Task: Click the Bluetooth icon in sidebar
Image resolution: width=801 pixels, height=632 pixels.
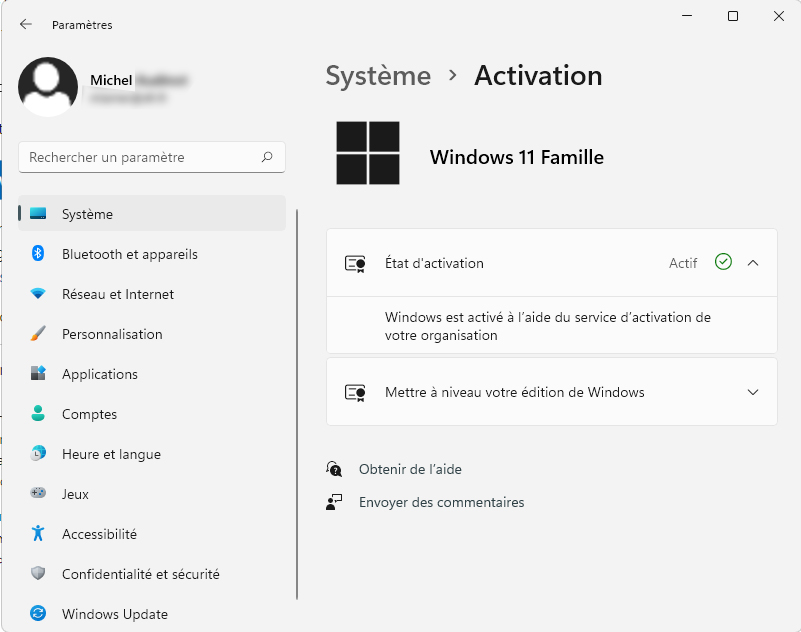Action: pyautogui.click(x=38, y=253)
